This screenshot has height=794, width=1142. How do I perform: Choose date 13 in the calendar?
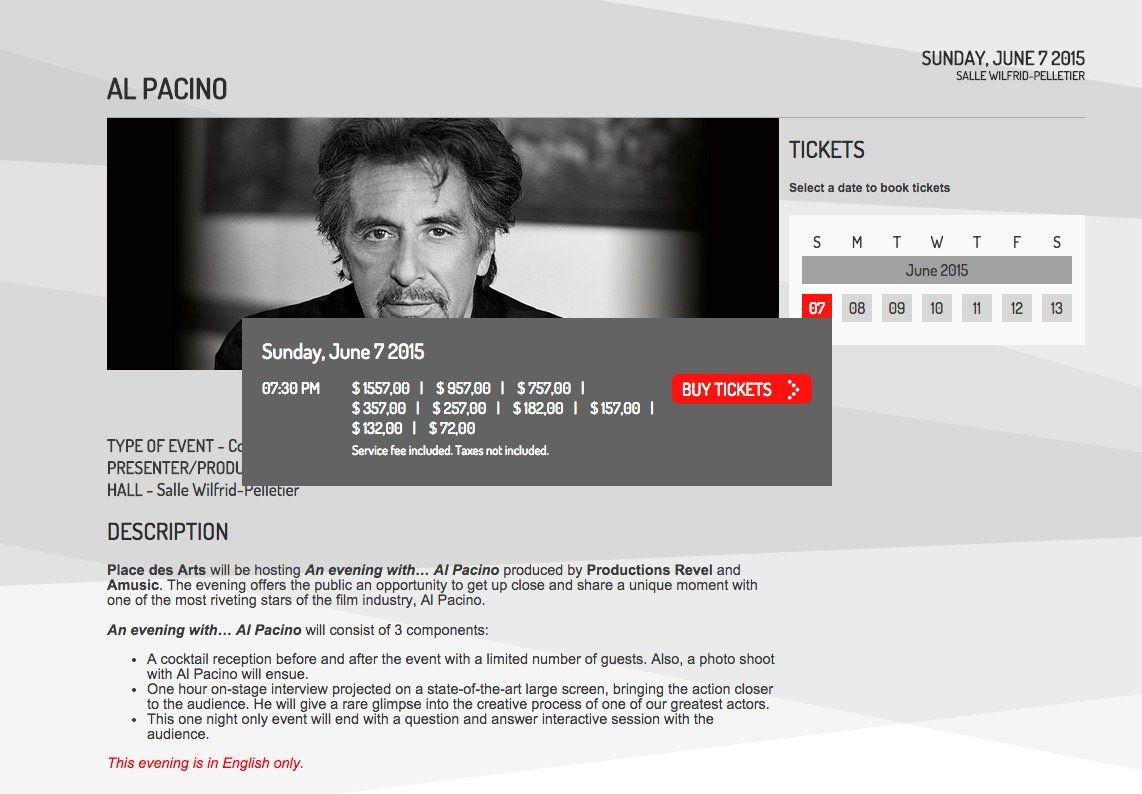tap(1057, 308)
